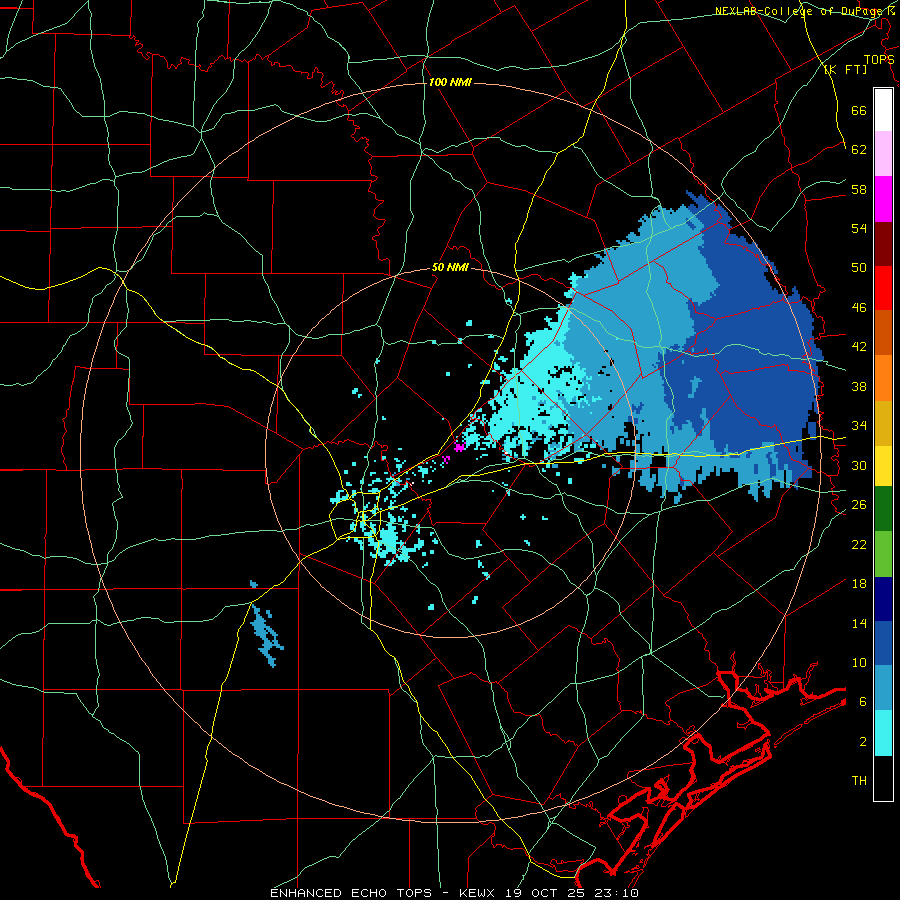Click the 18 legend value
The width and height of the screenshot is (900, 900).
859,584
